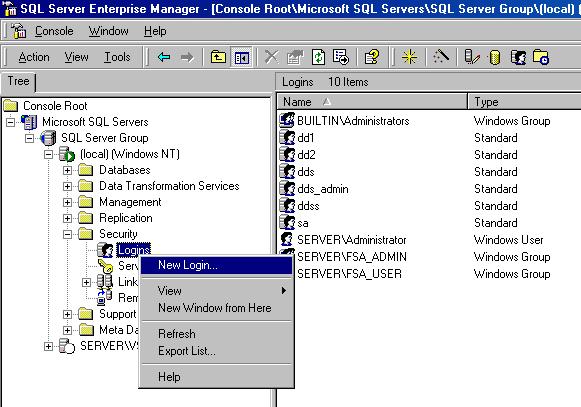
Task: Toggle the Show/Hide console tree icon
Action: (242, 57)
